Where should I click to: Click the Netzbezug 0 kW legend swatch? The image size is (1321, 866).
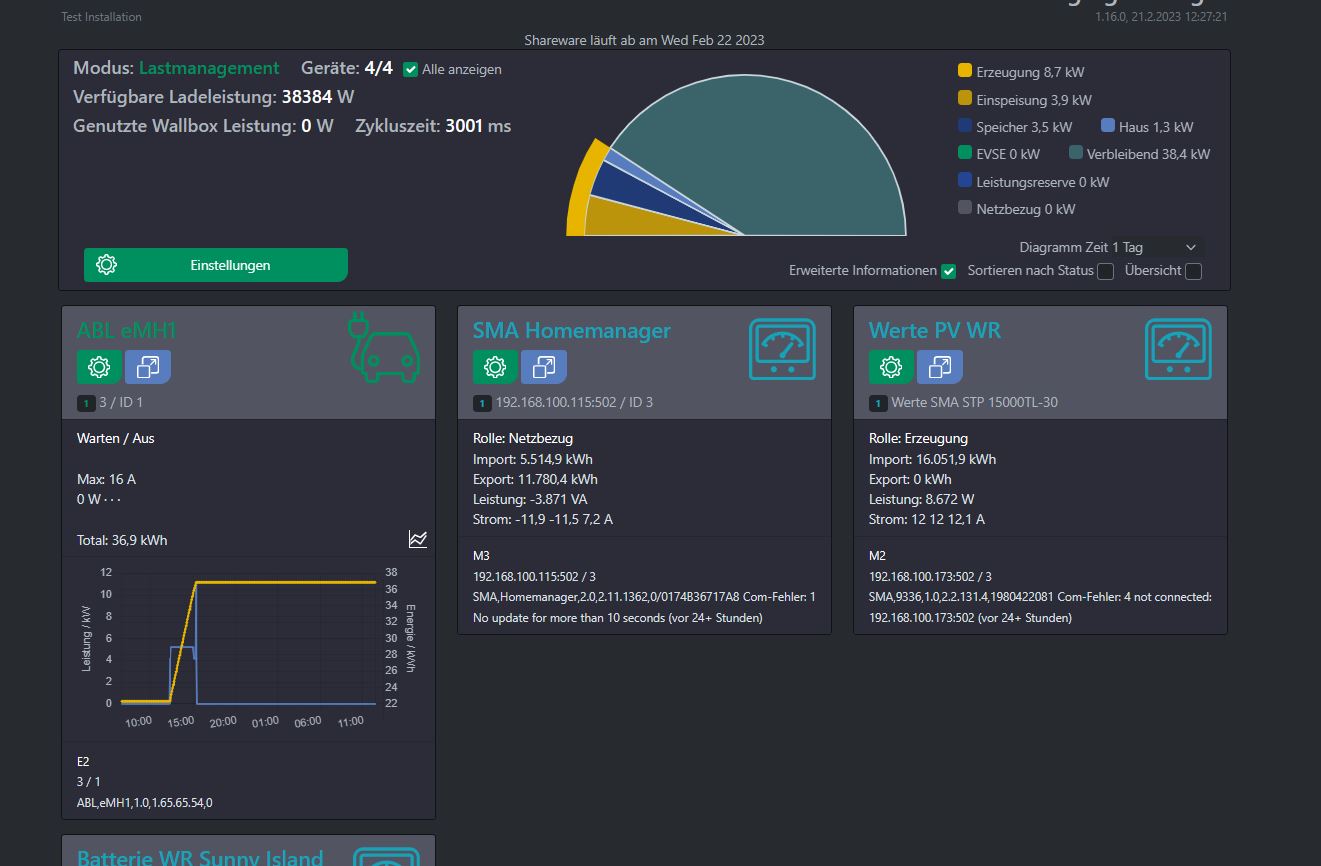coord(965,208)
